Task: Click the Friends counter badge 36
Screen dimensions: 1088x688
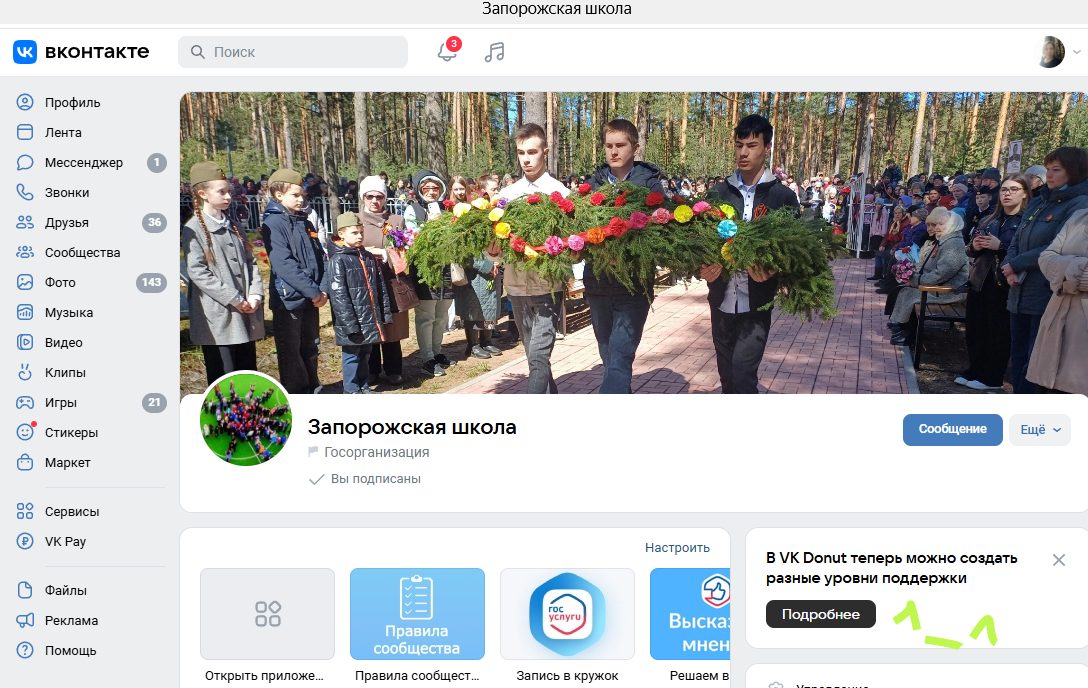Action: 154,223
